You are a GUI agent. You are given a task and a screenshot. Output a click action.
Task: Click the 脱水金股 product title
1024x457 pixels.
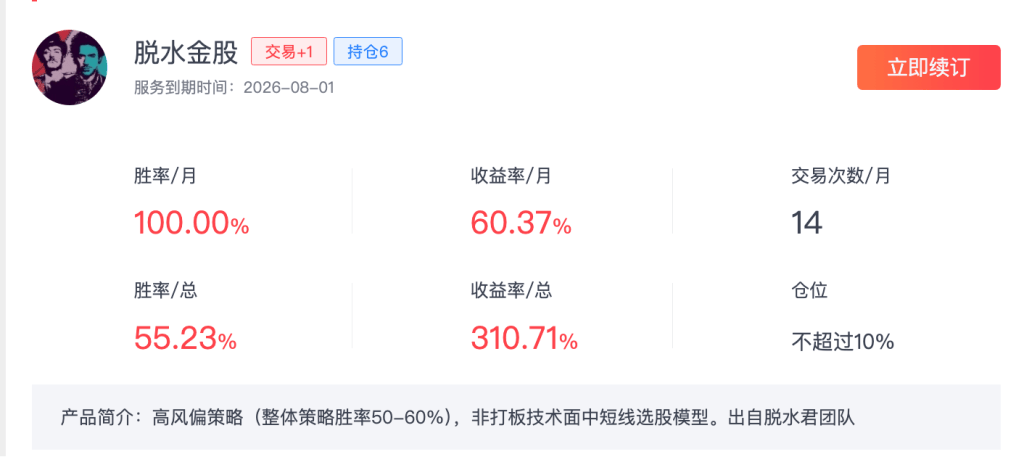(x=186, y=52)
